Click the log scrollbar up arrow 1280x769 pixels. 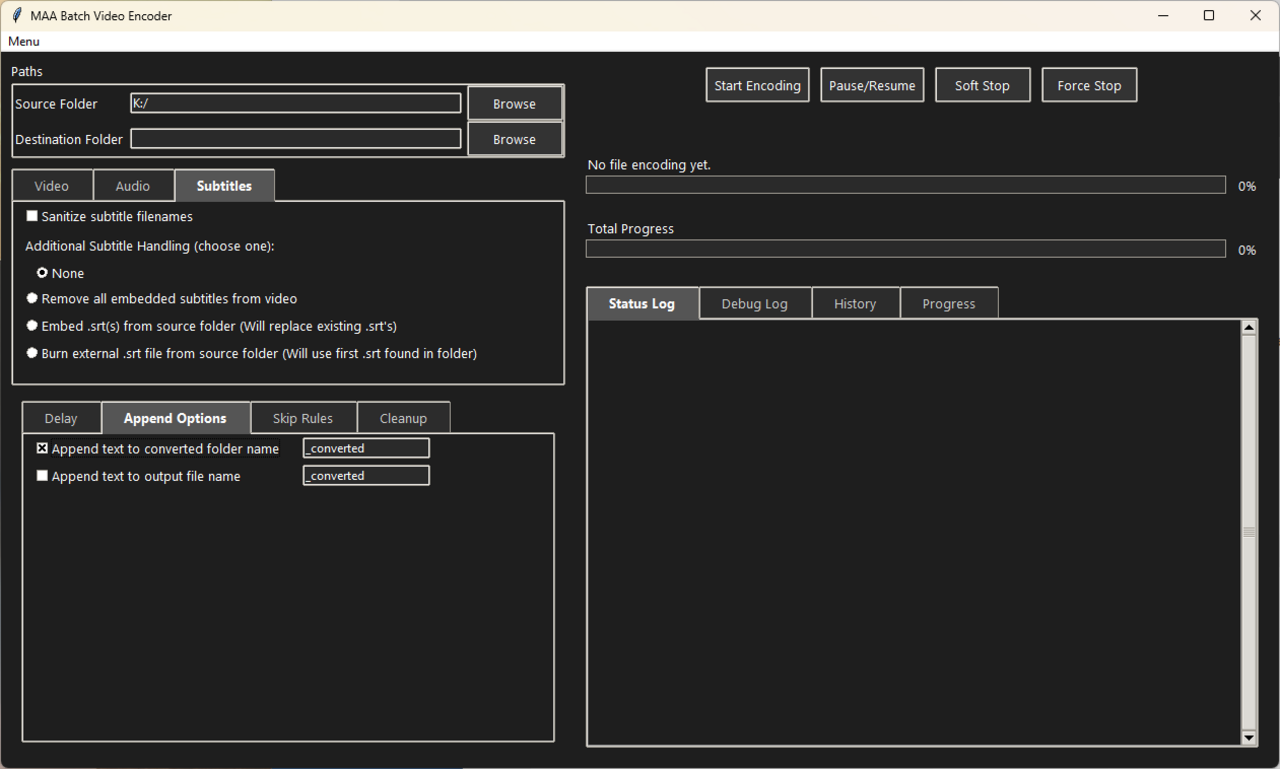click(x=1249, y=327)
